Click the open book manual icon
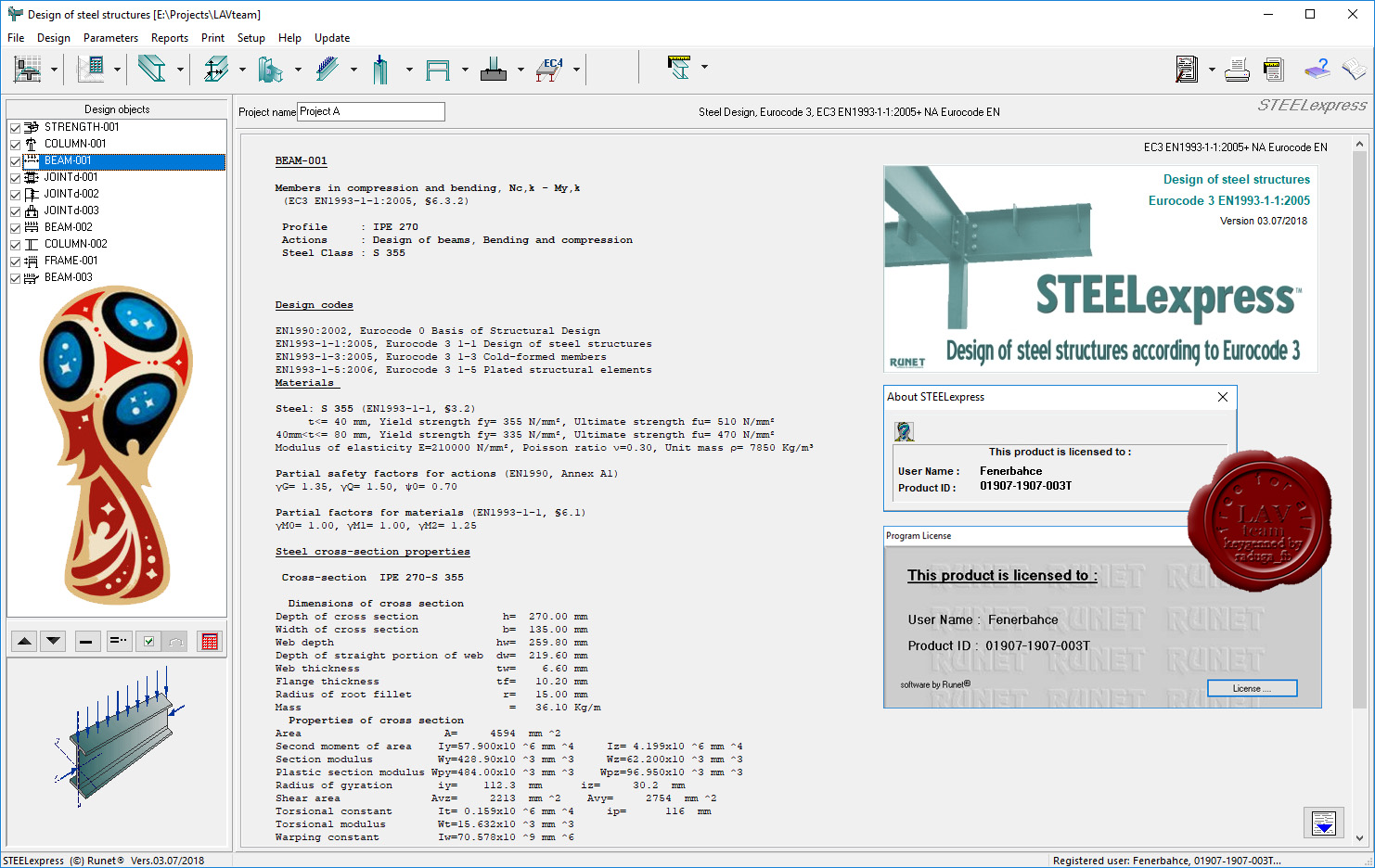 (x=1354, y=69)
